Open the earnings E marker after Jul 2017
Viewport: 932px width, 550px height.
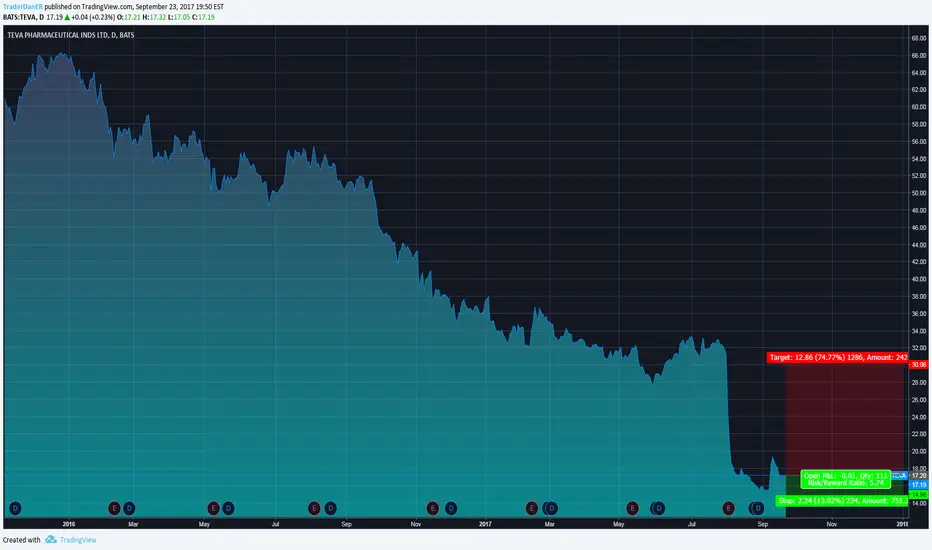pyautogui.click(x=729, y=508)
